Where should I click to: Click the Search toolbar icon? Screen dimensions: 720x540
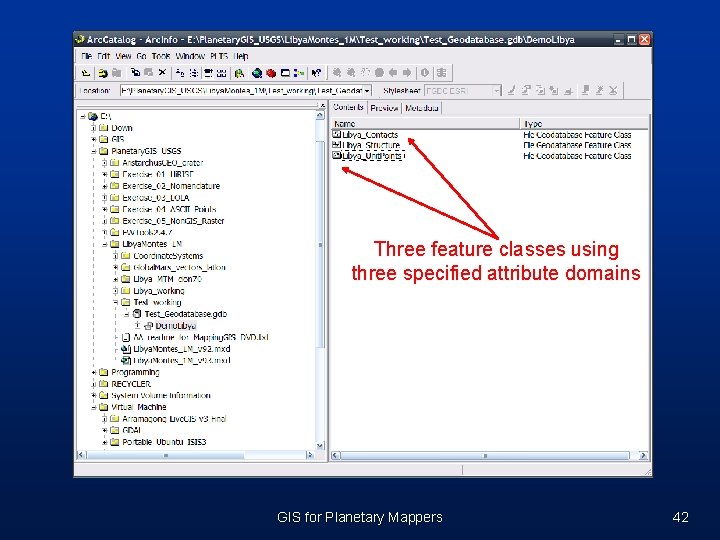coord(239,73)
